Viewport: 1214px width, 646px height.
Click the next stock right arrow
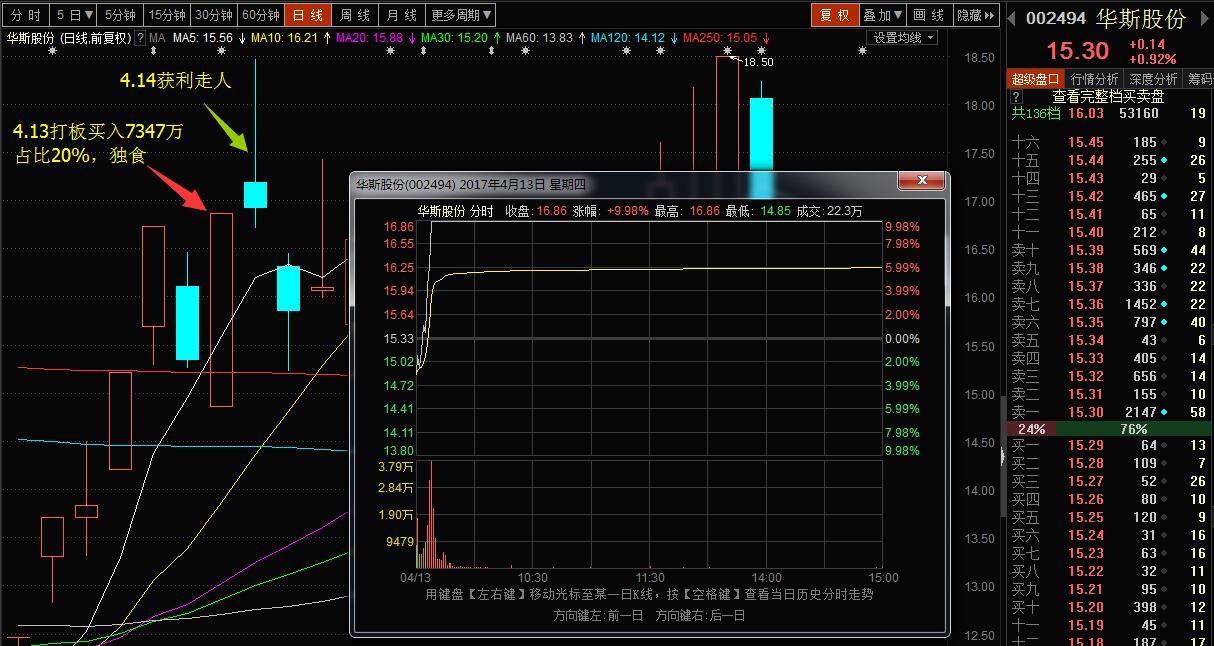point(1206,19)
